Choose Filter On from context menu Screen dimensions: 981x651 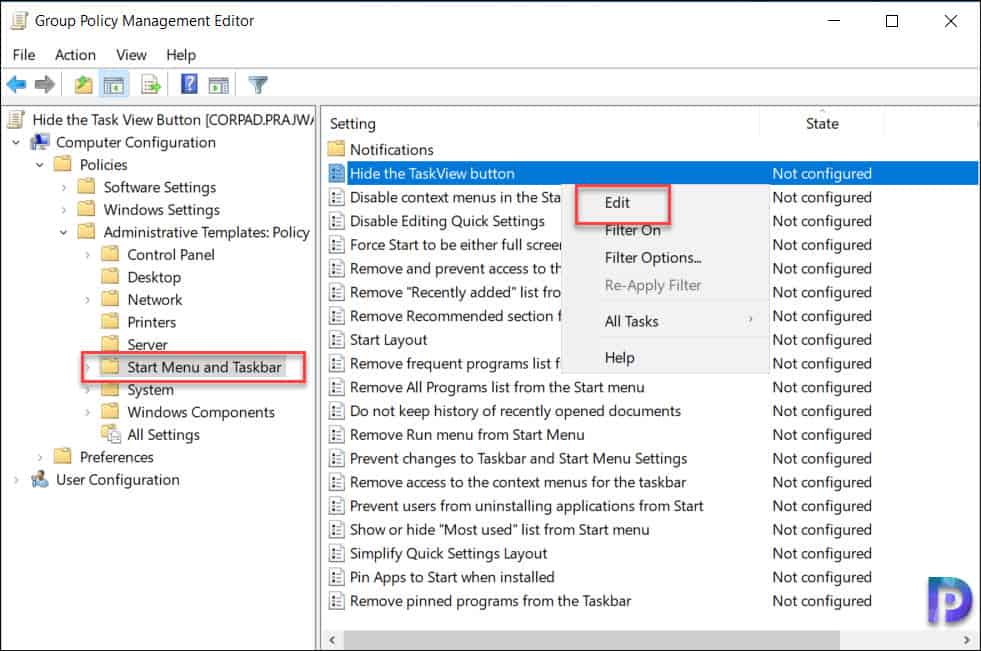[x=633, y=231]
